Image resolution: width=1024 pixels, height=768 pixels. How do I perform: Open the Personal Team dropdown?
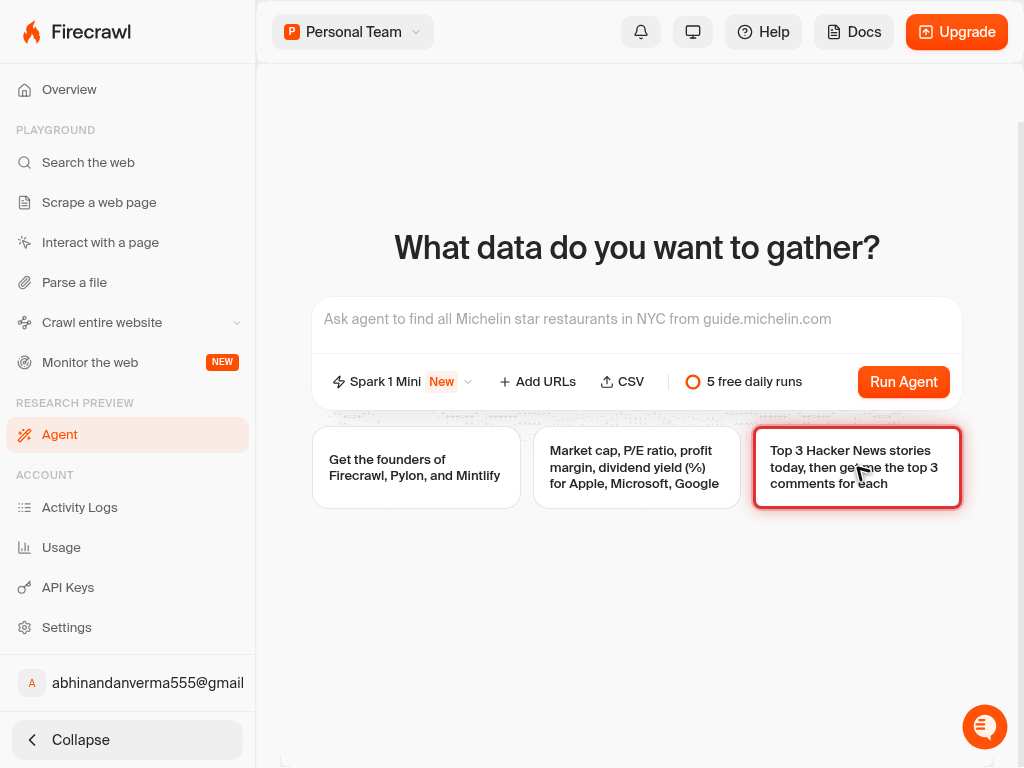coord(353,32)
